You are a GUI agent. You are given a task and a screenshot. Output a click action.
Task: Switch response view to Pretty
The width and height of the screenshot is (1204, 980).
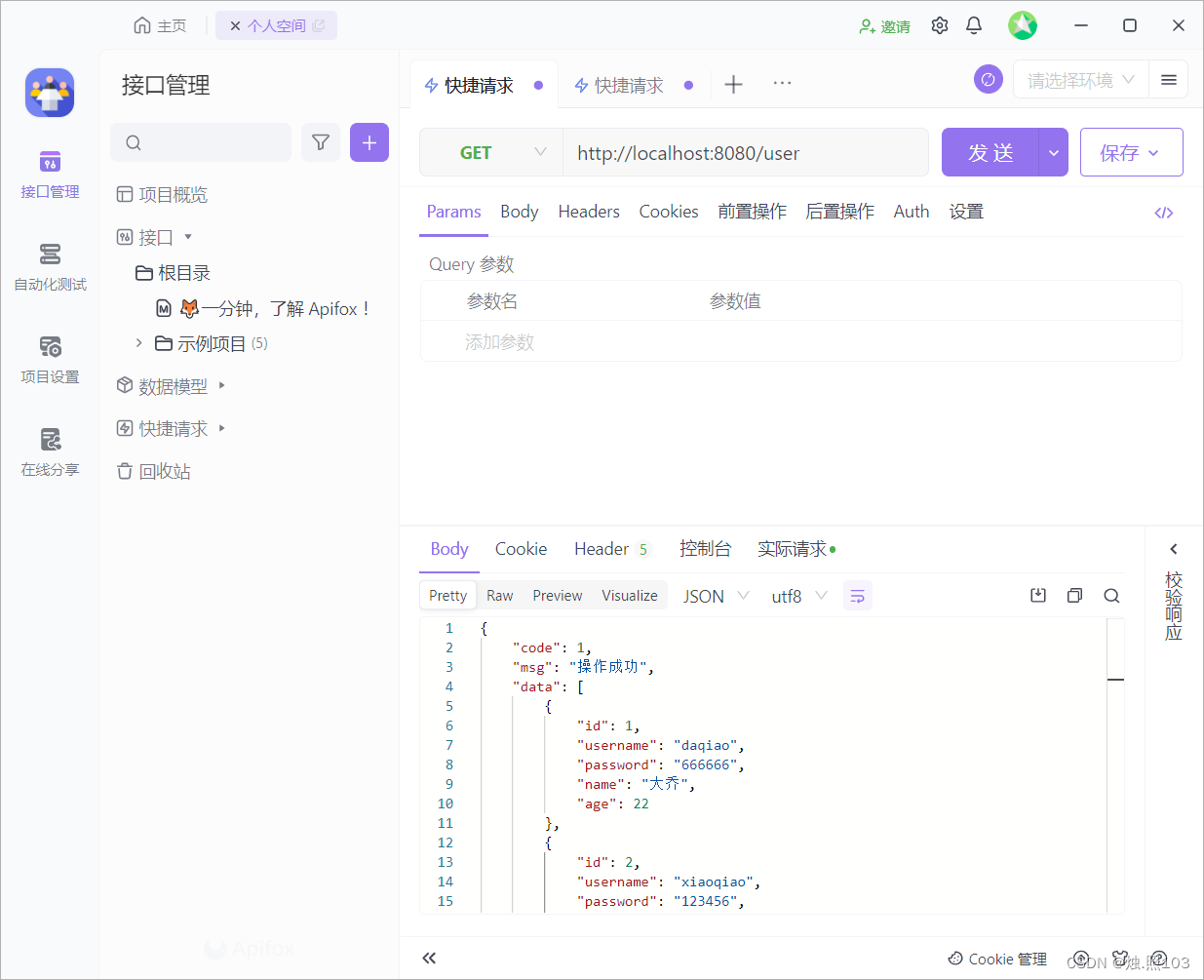[448, 596]
